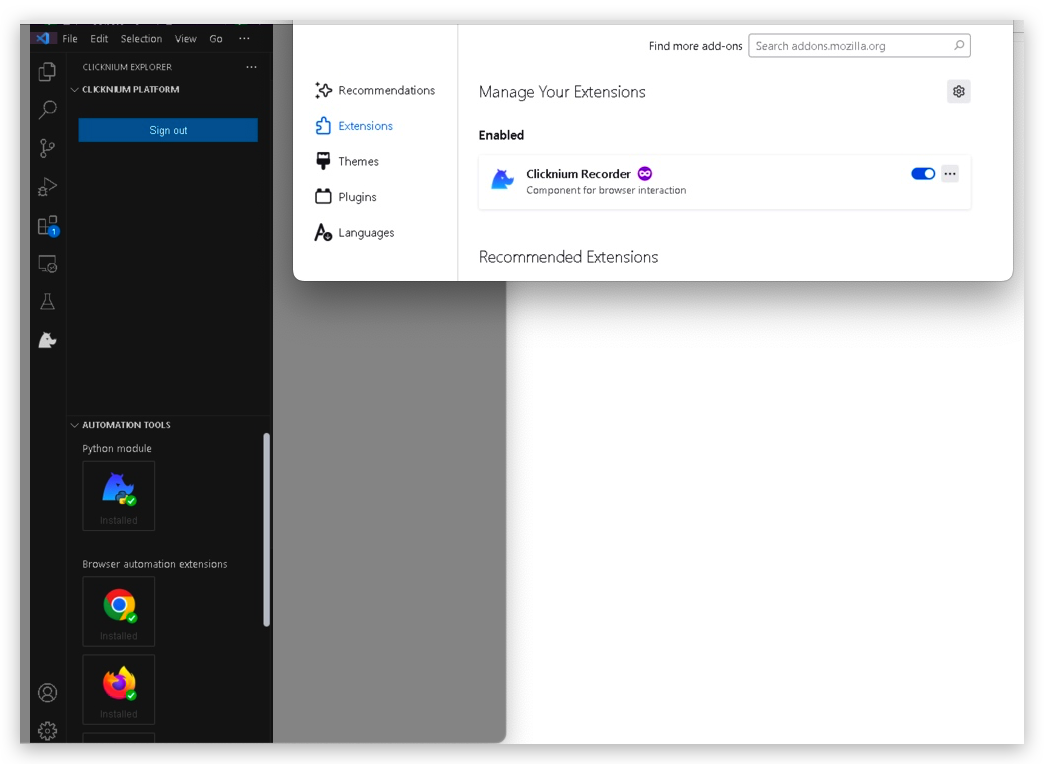Screen dimensions: 1044x764
Task: Open the Search view icon
Action: 47,110
